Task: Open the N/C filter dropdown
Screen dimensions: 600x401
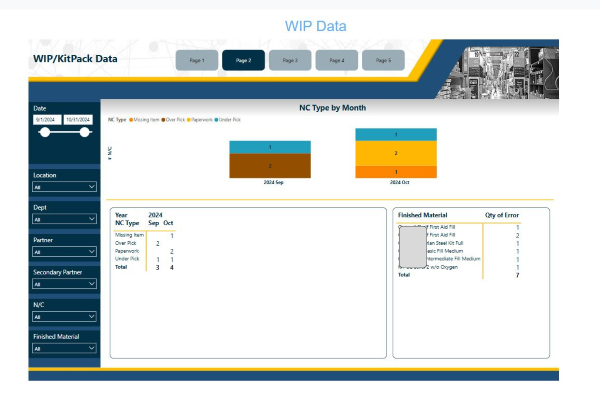Action: (64, 316)
